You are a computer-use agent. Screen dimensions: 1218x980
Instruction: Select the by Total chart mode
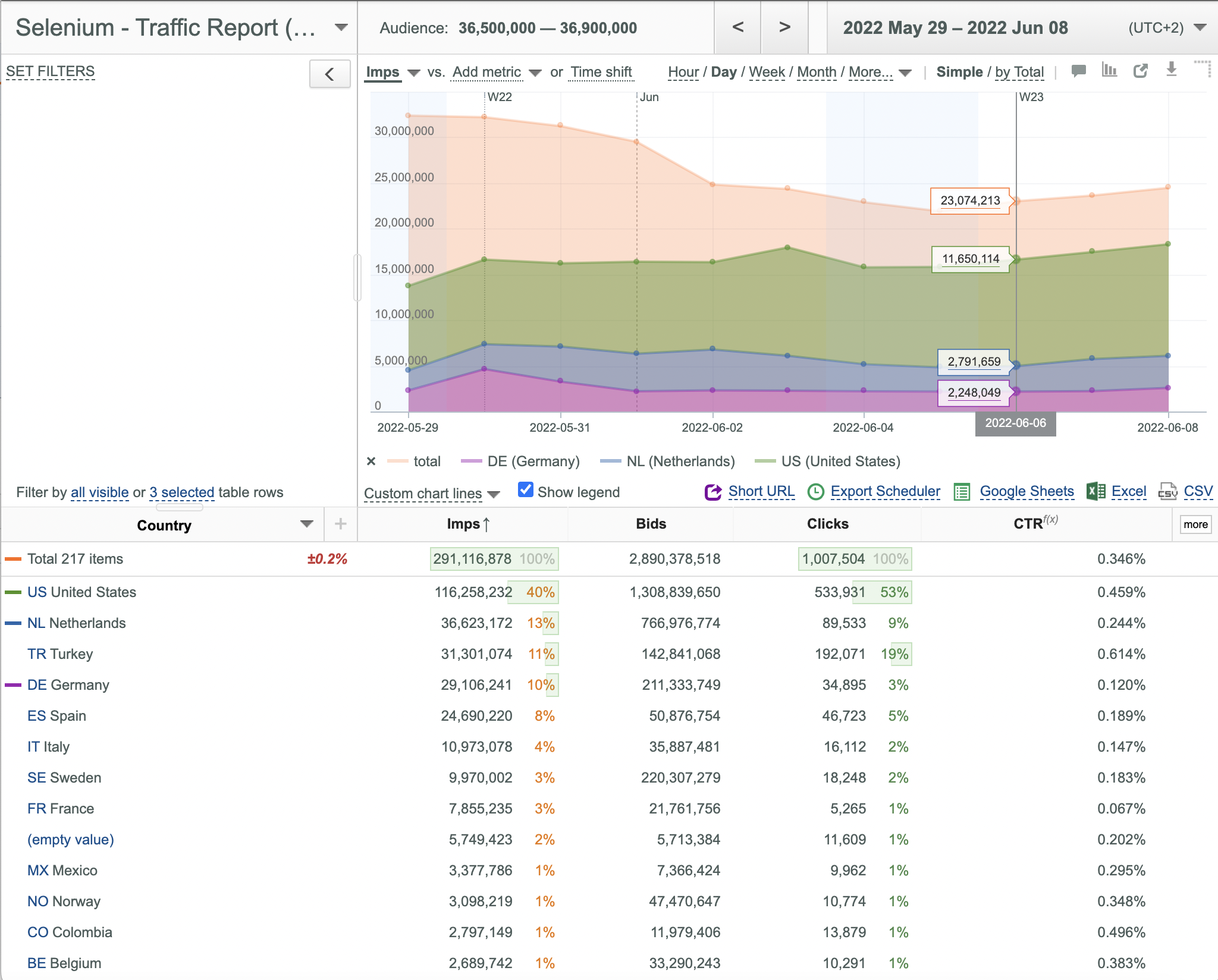(1019, 72)
